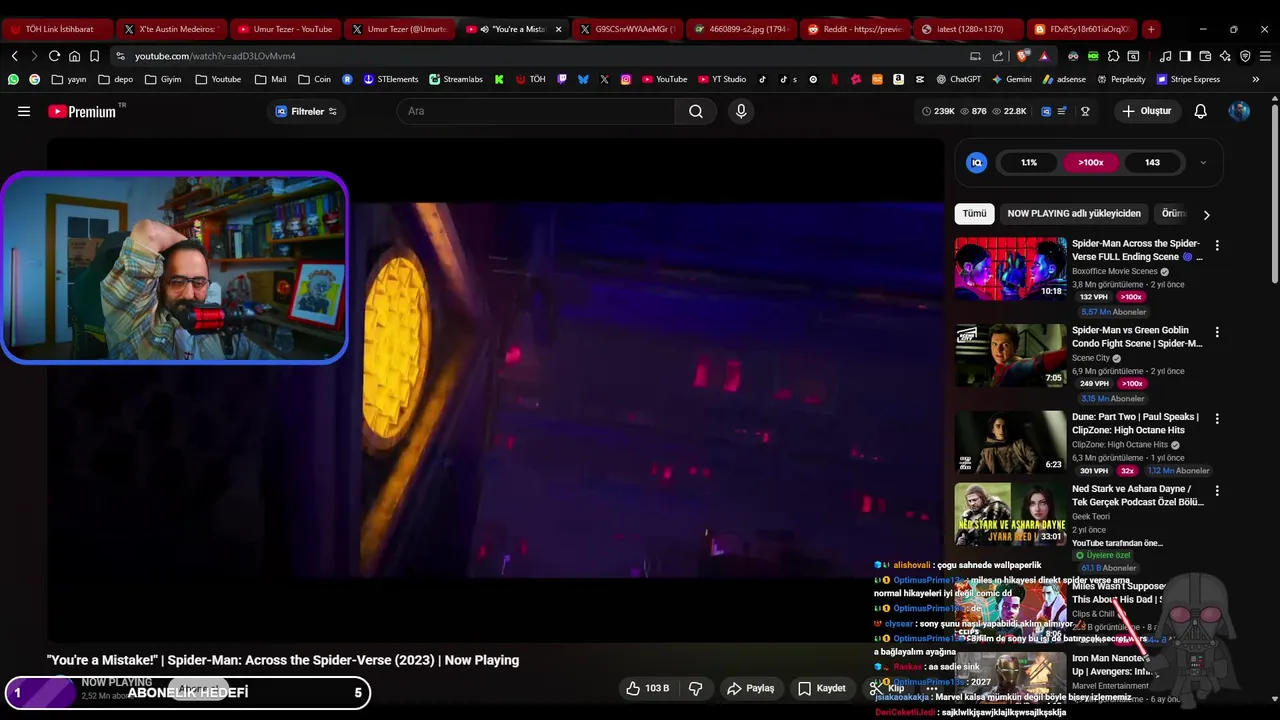Show more bookmarks overflow chevron
The height and width of the screenshot is (720, 1280).
click(1256, 79)
